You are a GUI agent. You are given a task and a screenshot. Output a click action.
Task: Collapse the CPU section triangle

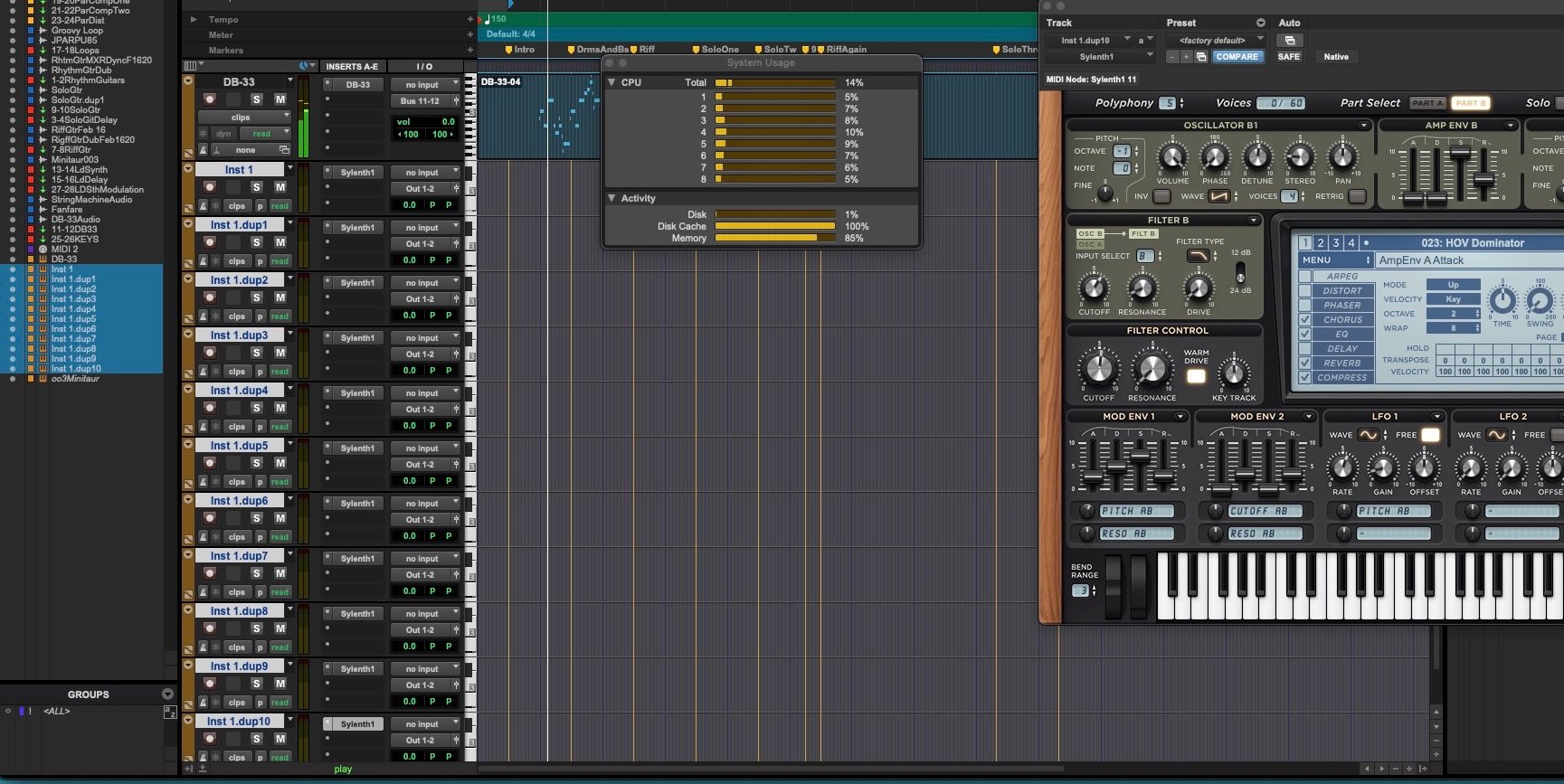[611, 82]
